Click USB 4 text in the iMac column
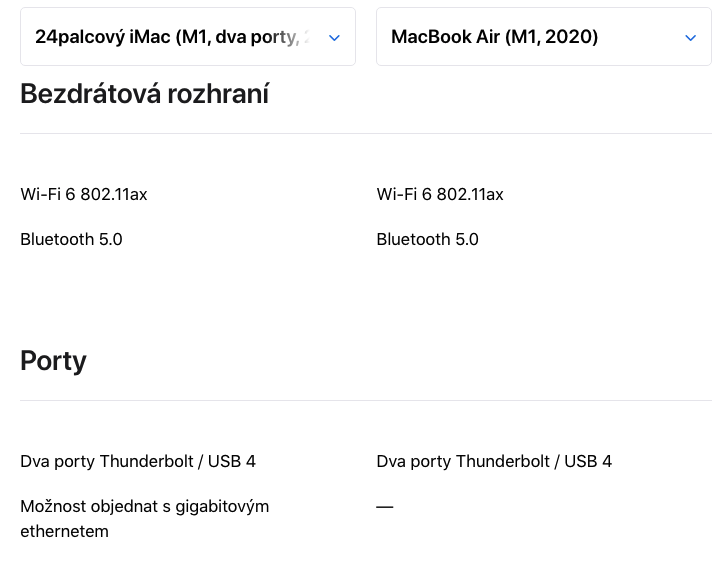 pos(232,461)
